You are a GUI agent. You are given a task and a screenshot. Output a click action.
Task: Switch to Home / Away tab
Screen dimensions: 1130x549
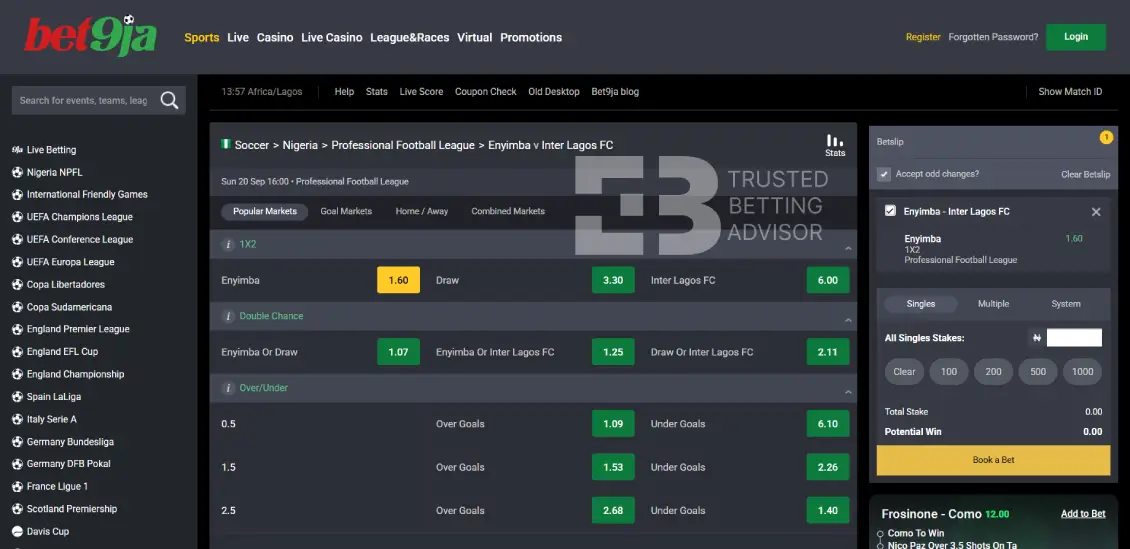422,211
